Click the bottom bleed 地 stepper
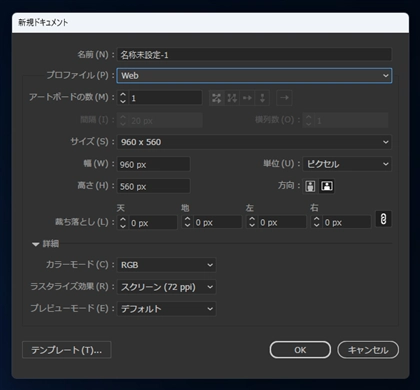Image resolution: width=420 pixels, height=390 pixels. pyautogui.click(x=188, y=222)
